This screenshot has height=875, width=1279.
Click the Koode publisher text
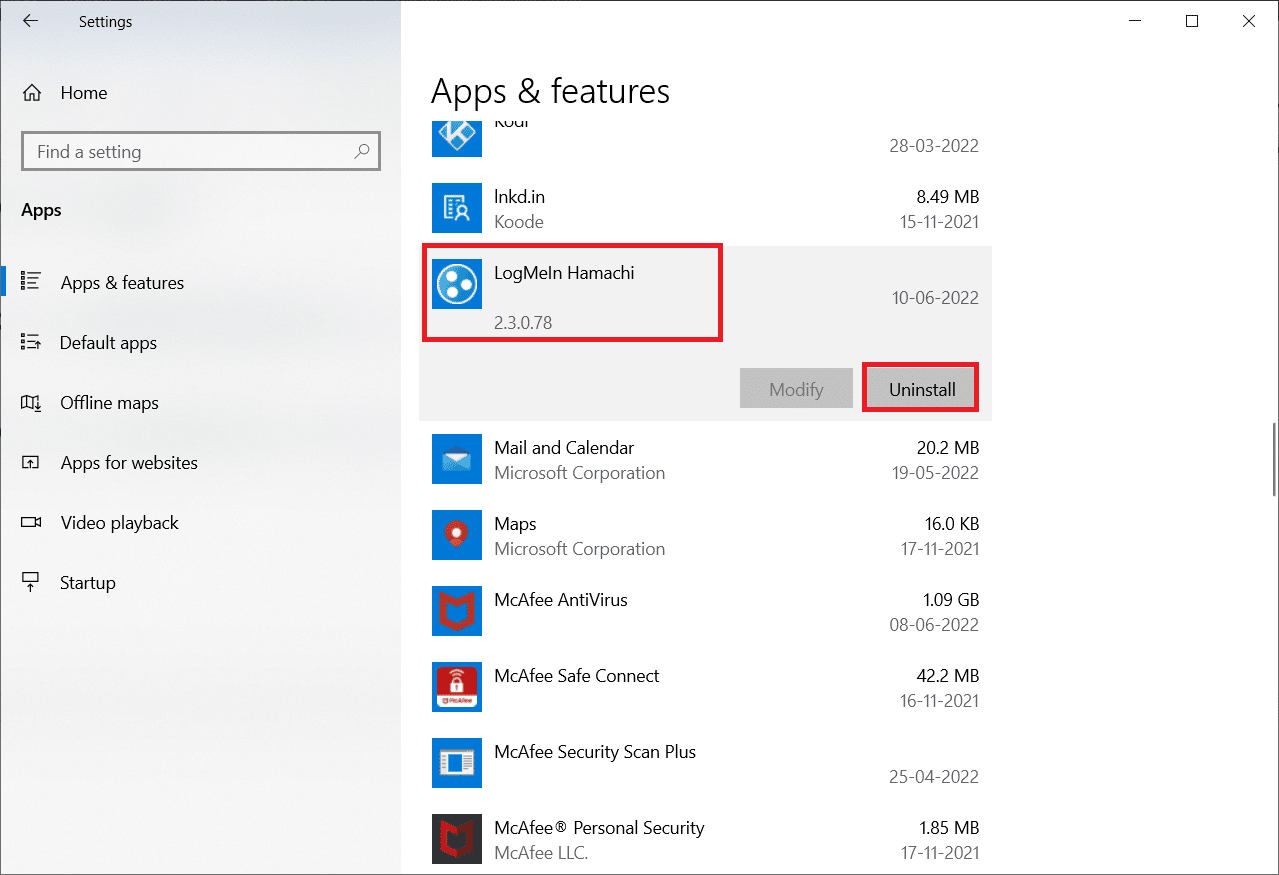coord(519,222)
